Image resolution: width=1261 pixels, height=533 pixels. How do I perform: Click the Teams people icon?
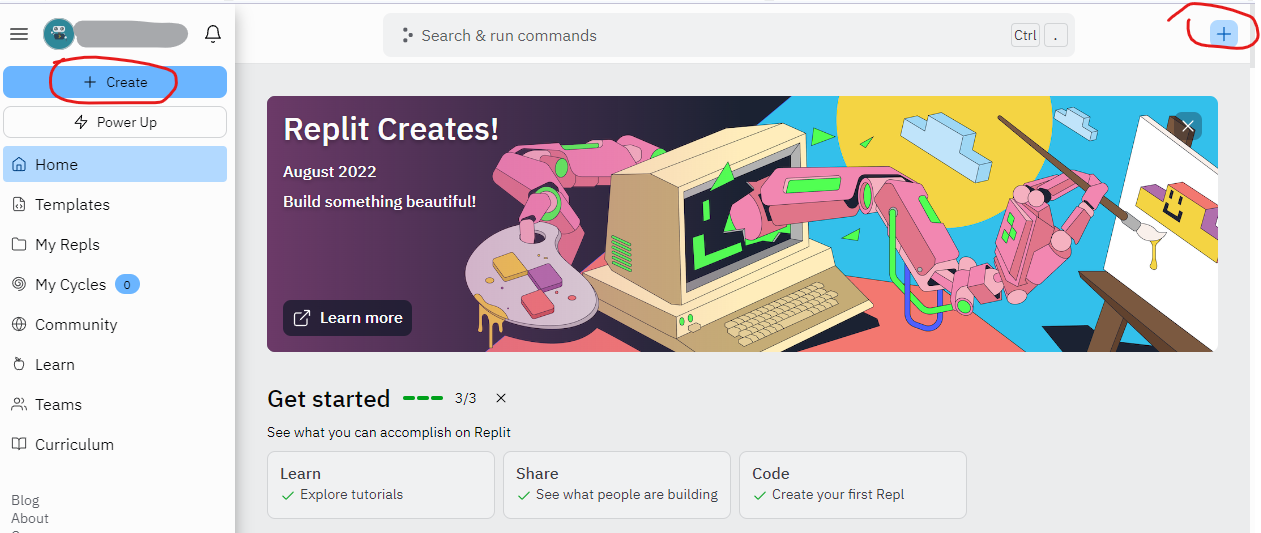(19, 404)
